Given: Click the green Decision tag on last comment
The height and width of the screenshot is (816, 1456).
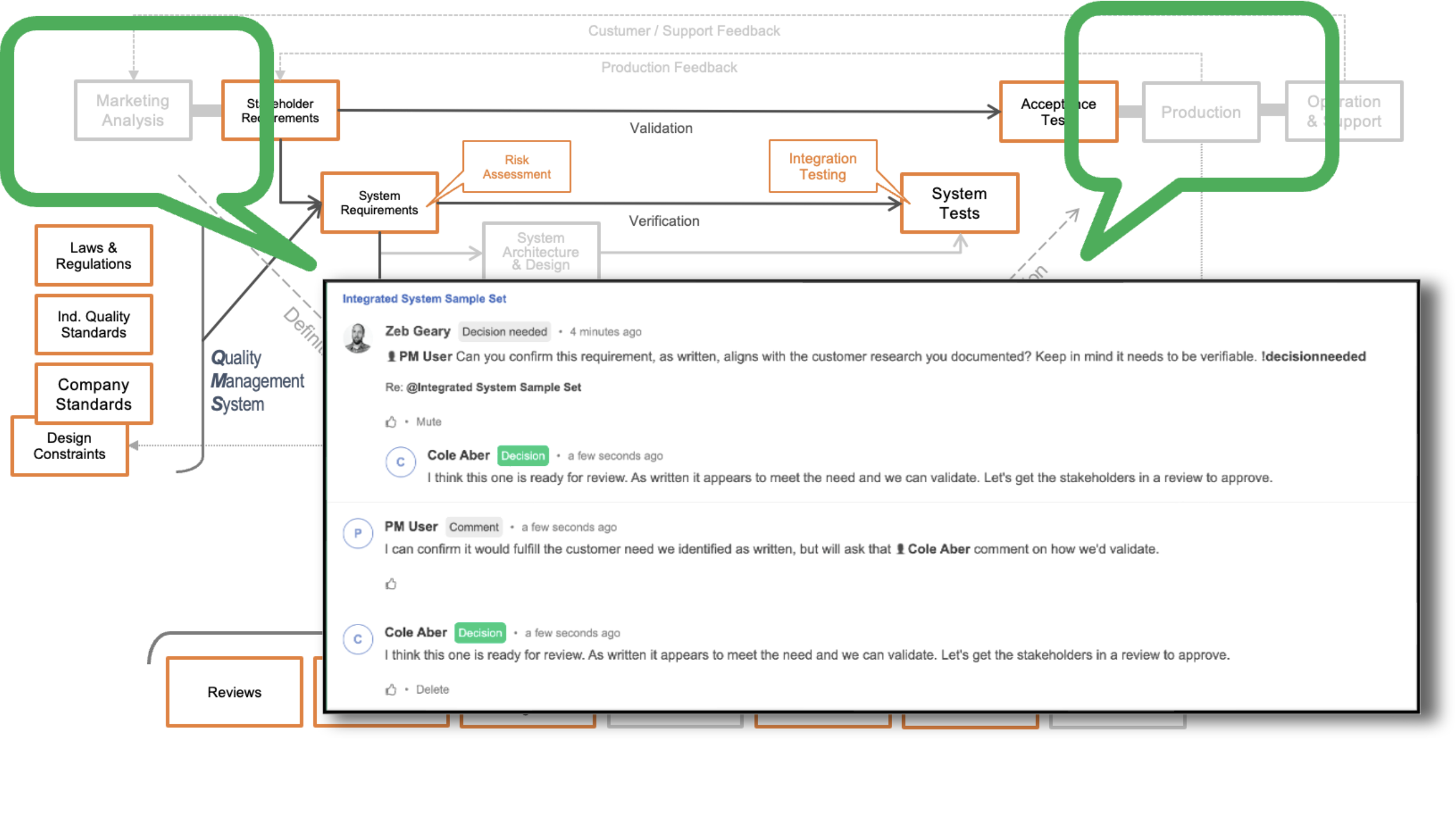Looking at the screenshot, I should (x=480, y=633).
